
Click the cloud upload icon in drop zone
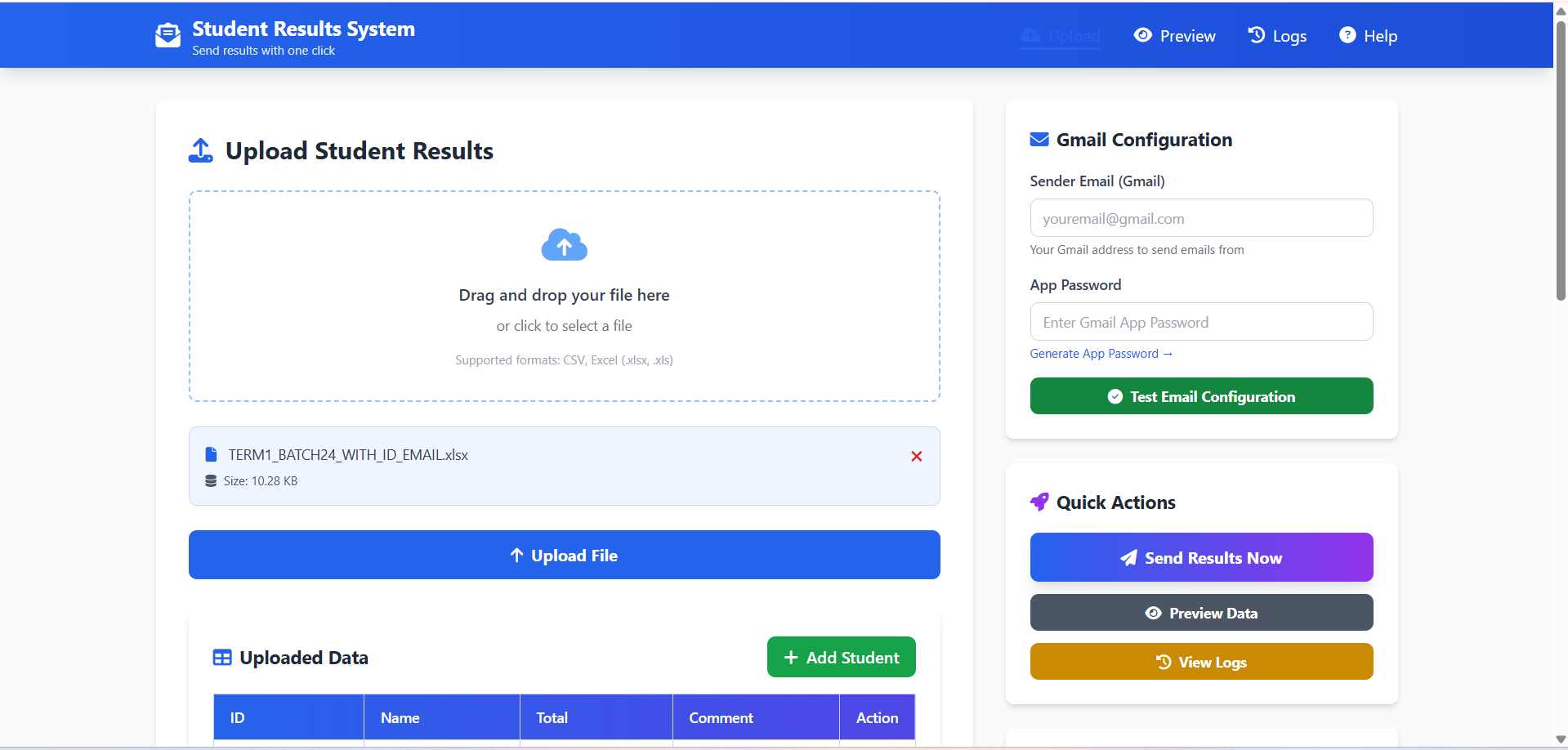tap(564, 245)
